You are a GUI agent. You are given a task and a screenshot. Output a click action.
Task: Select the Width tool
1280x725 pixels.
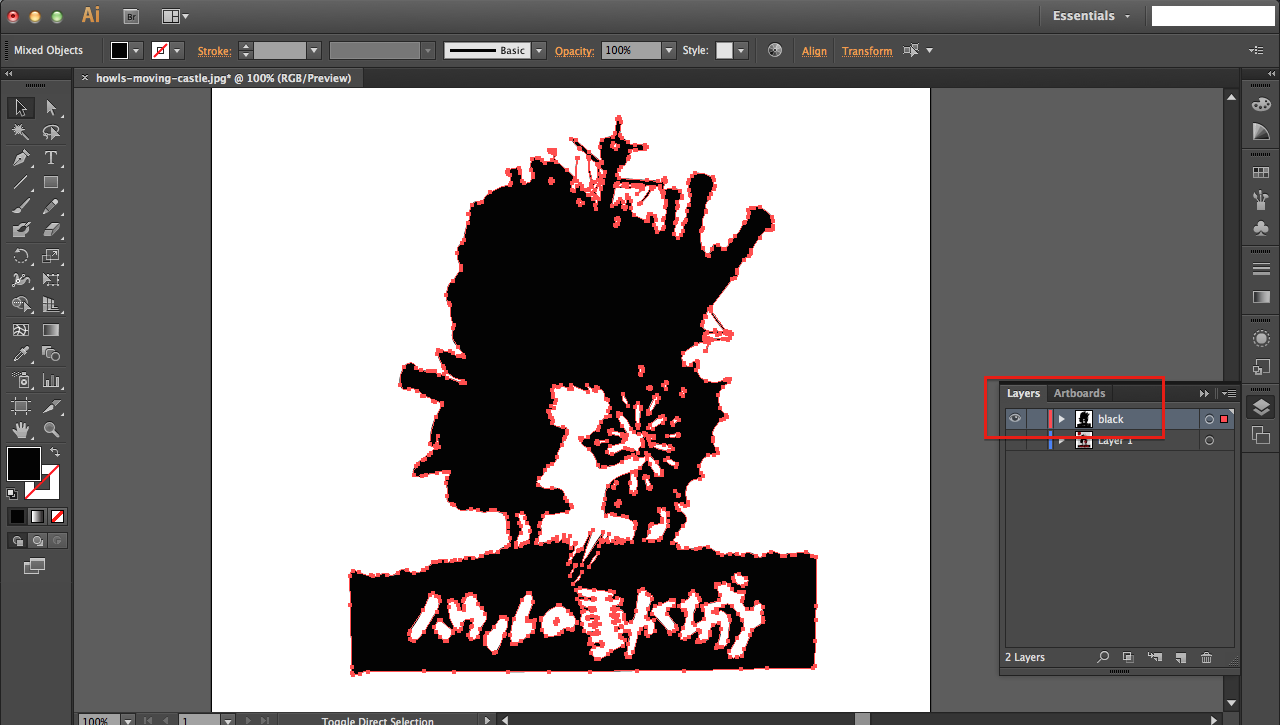pos(21,281)
